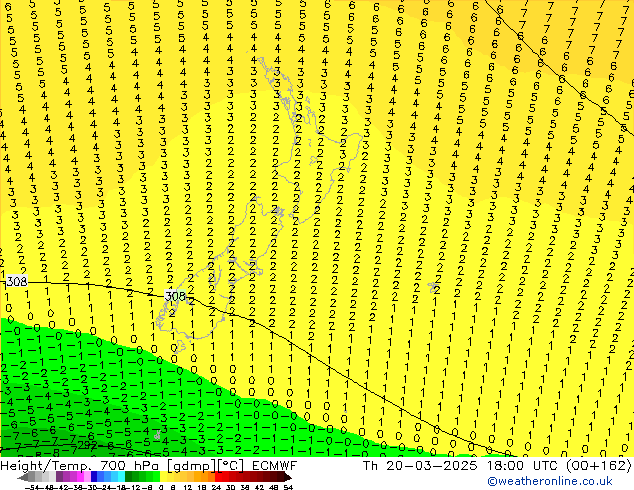Click the 292 contour label in the green area
Viewport: 634px width, 490px height.
point(87,445)
